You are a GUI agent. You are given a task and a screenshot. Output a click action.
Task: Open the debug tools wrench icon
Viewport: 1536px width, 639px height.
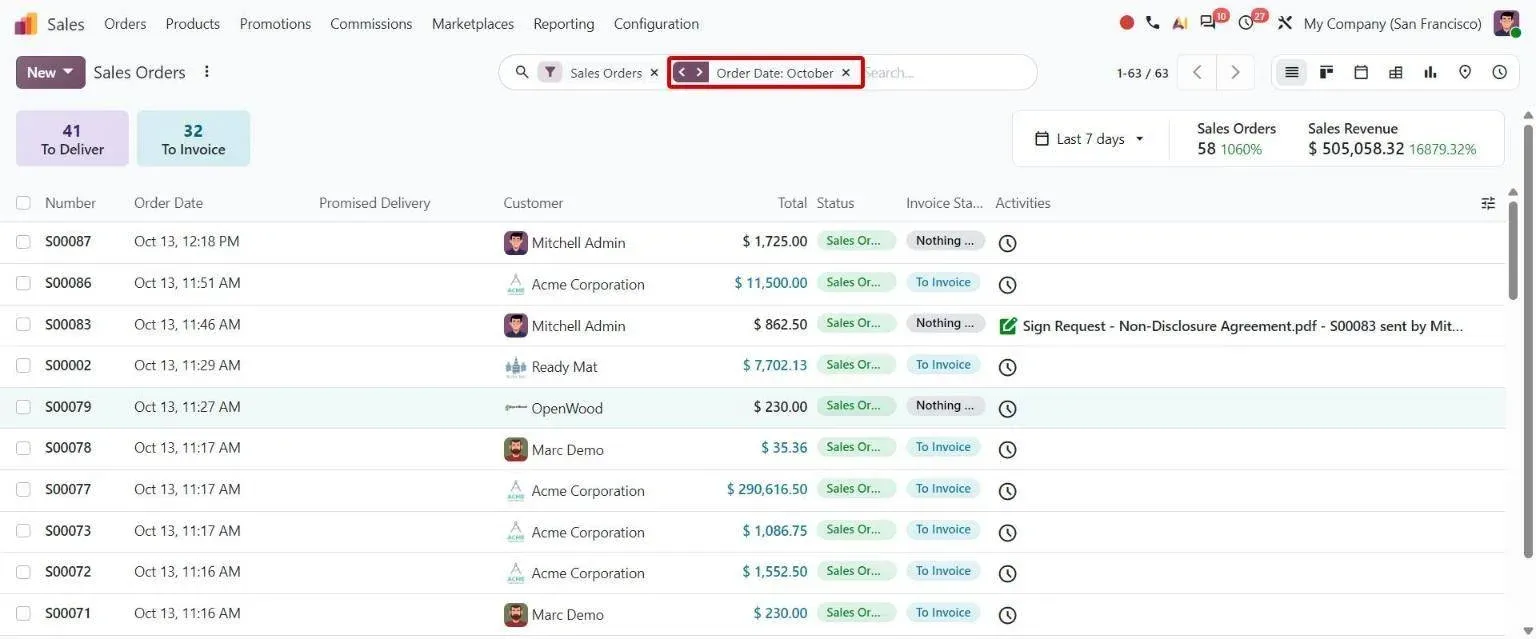[x=1285, y=23]
